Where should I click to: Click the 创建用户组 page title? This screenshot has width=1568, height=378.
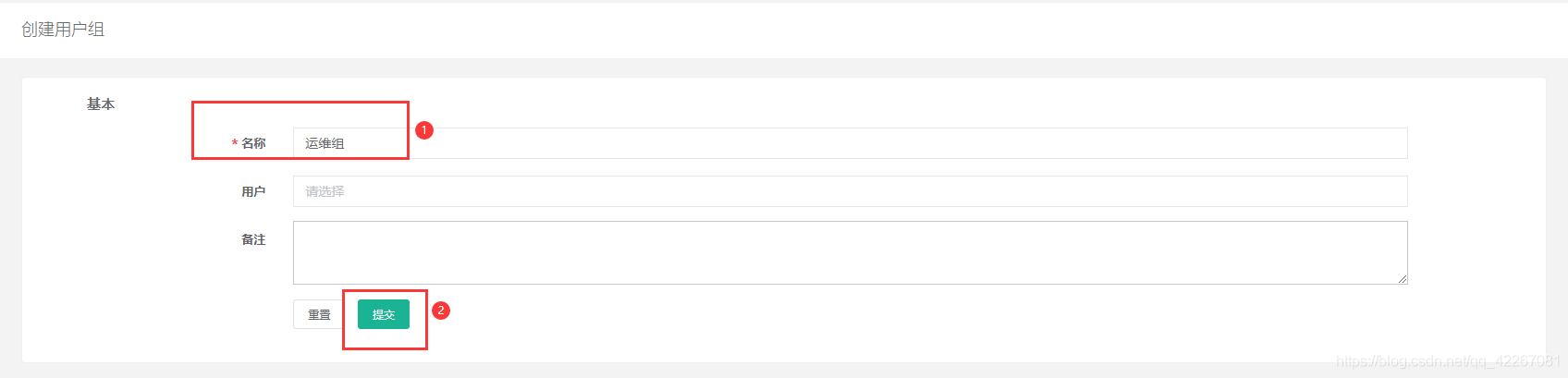pos(63,30)
